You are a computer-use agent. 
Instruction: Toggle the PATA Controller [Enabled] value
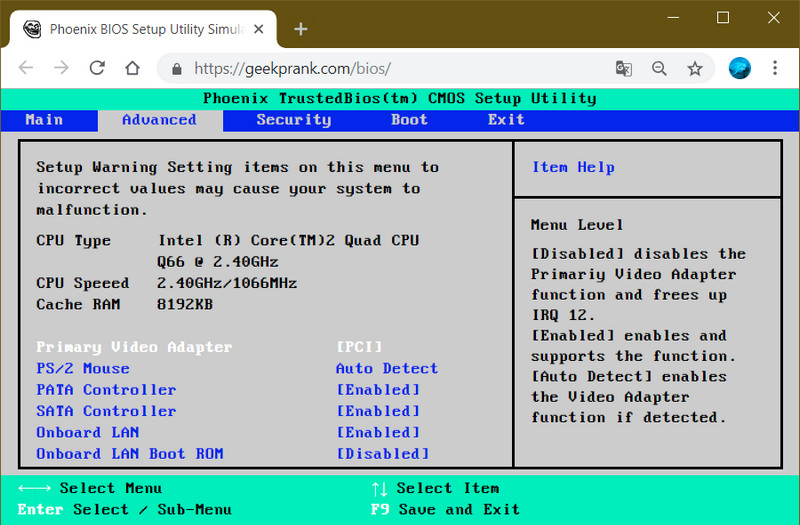(x=378, y=390)
